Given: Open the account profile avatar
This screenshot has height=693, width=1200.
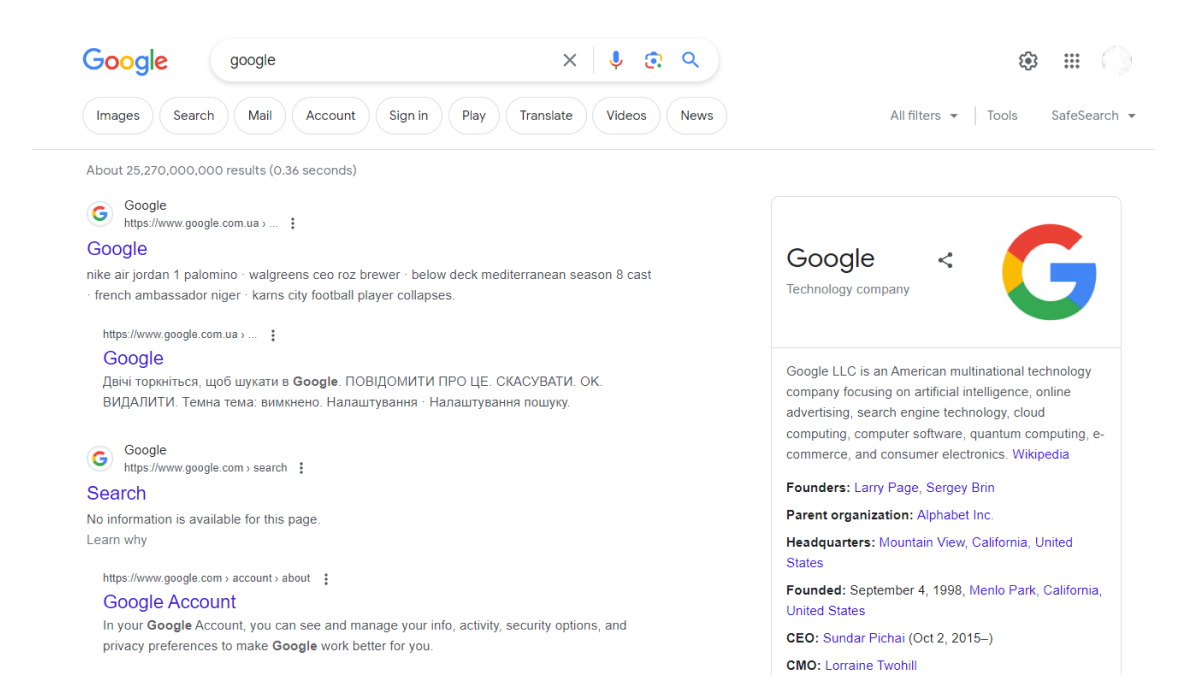Looking at the screenshot, I should [x=1117, y=61].
